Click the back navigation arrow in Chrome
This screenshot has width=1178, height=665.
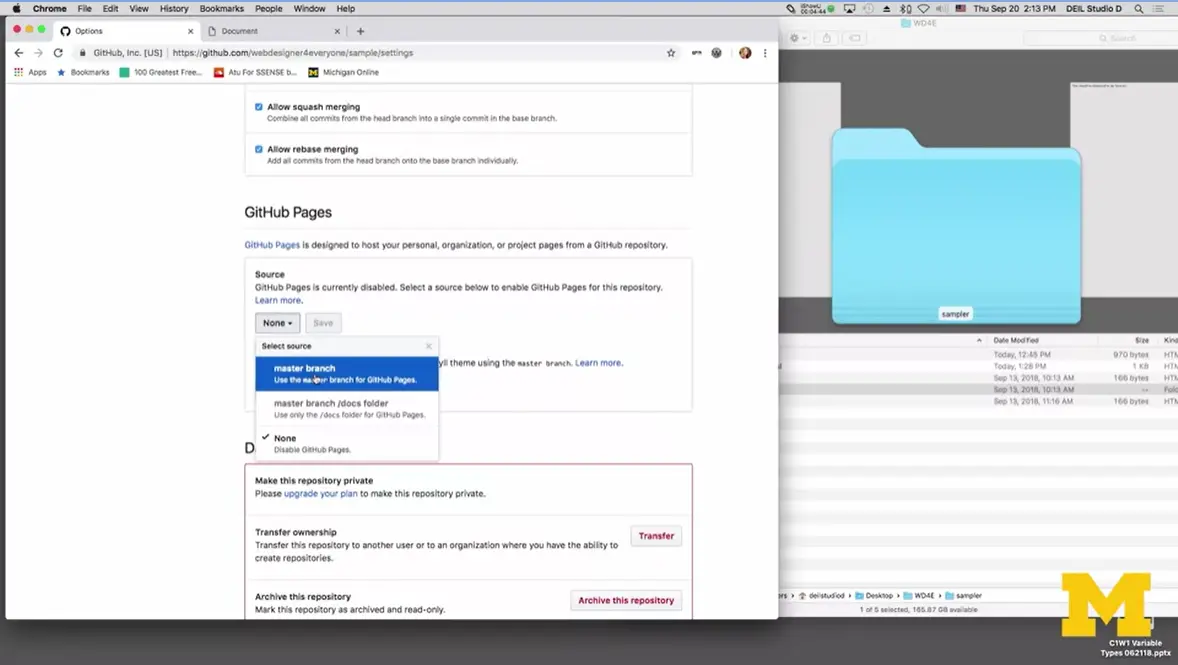pos(18,52)
